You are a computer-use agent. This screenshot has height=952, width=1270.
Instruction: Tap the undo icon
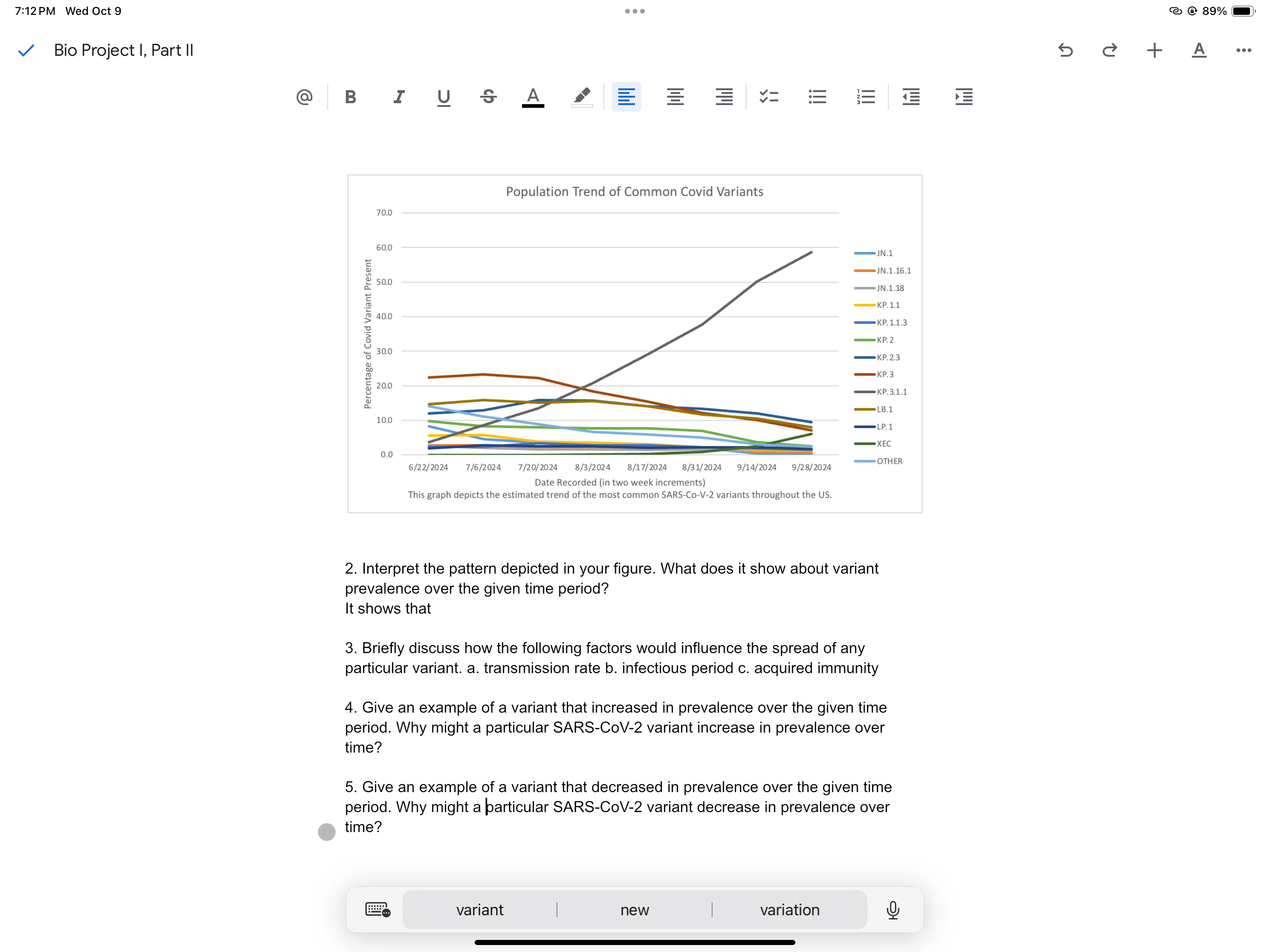(x=1066, y=51)
